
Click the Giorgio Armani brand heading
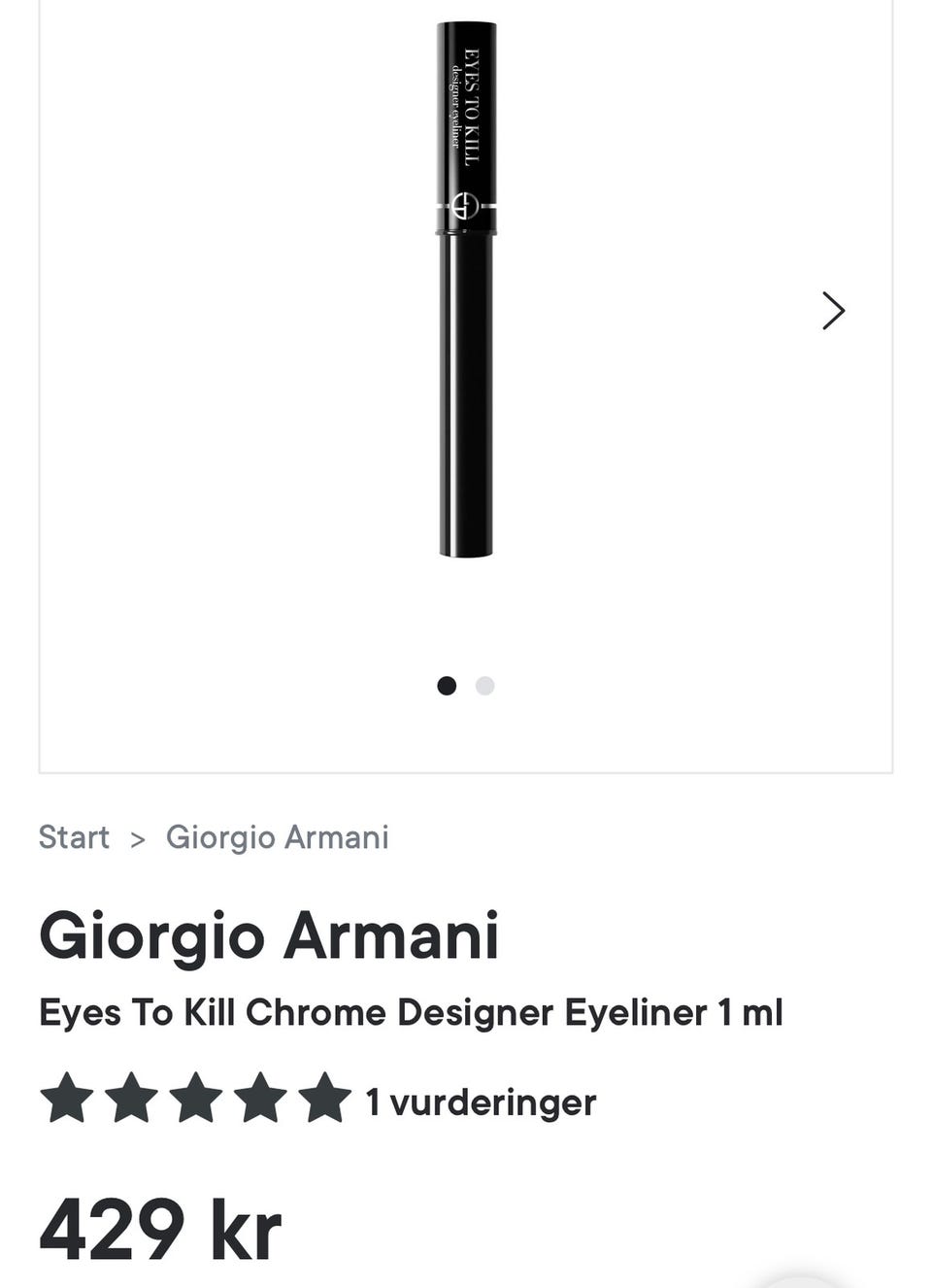click(269, 936)
